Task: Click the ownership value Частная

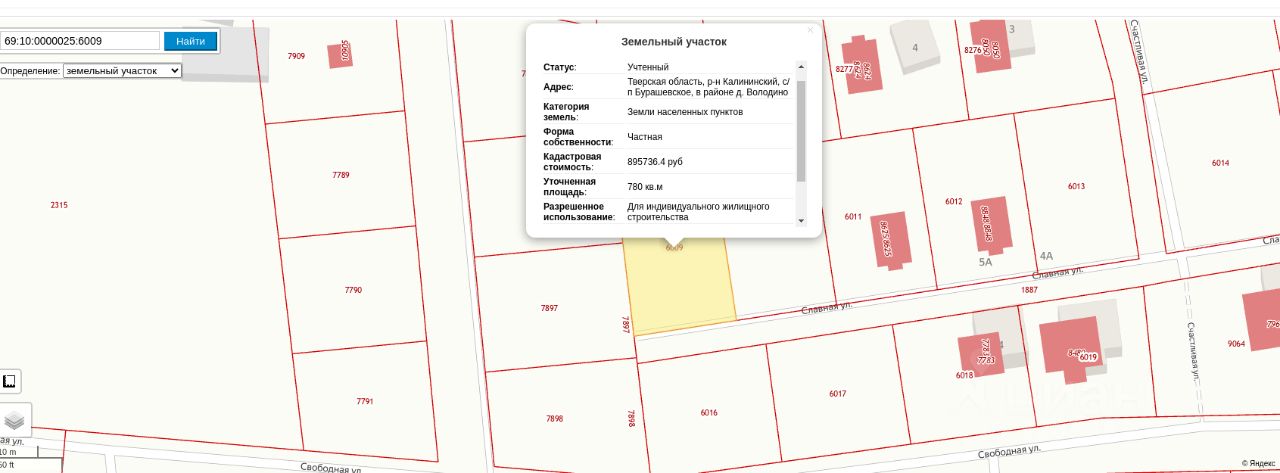Action: tap(645, 137)
